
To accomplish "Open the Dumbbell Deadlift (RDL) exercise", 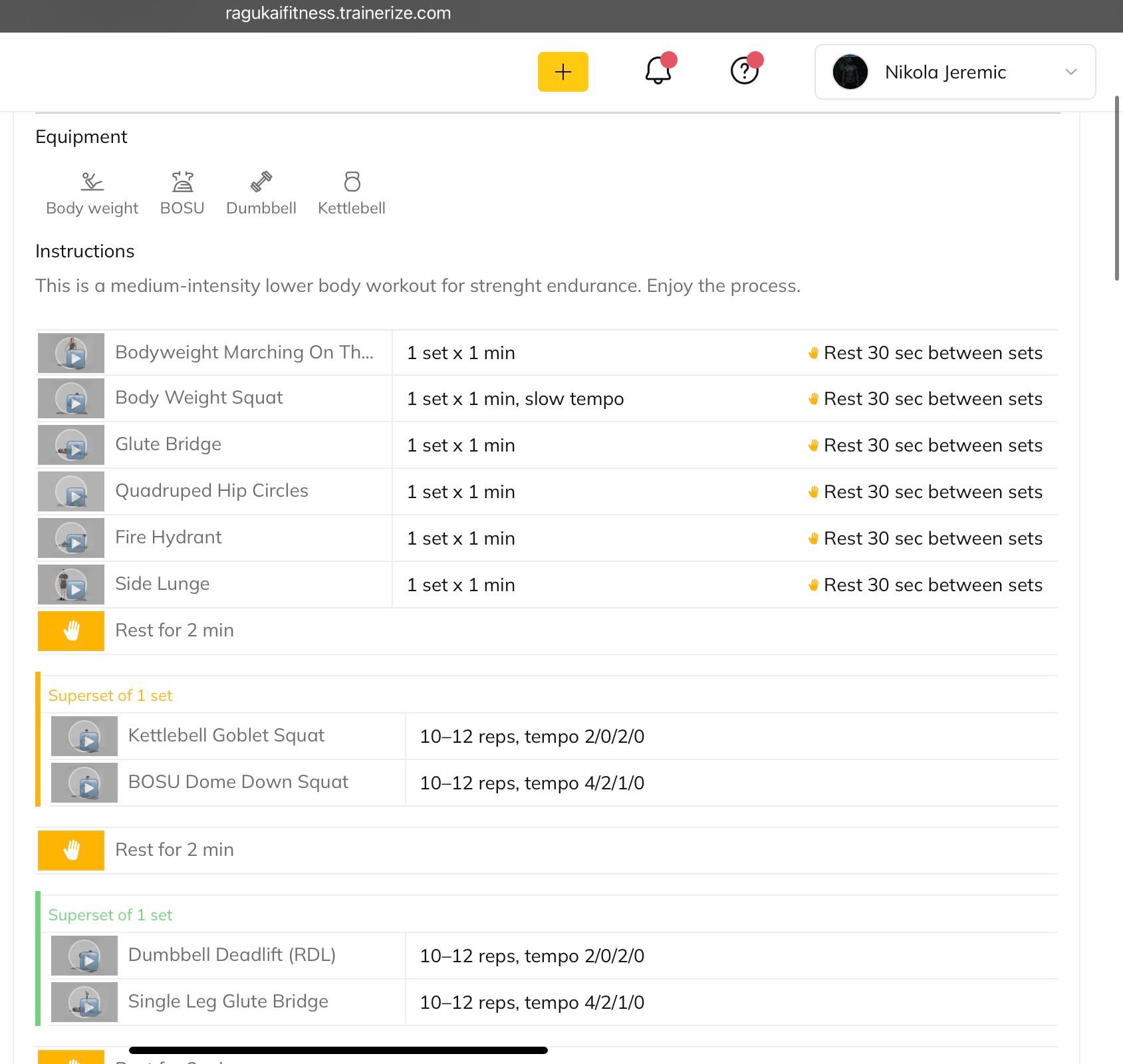I will click(232, 955).
